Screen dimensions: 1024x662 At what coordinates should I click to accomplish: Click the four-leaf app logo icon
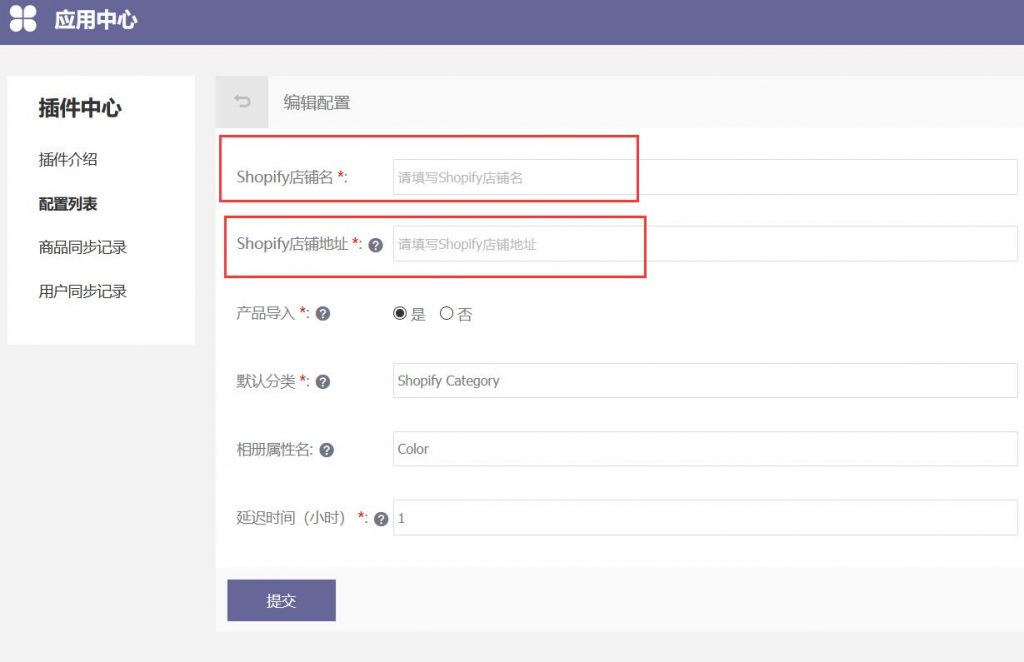click(x=23, y=19)
